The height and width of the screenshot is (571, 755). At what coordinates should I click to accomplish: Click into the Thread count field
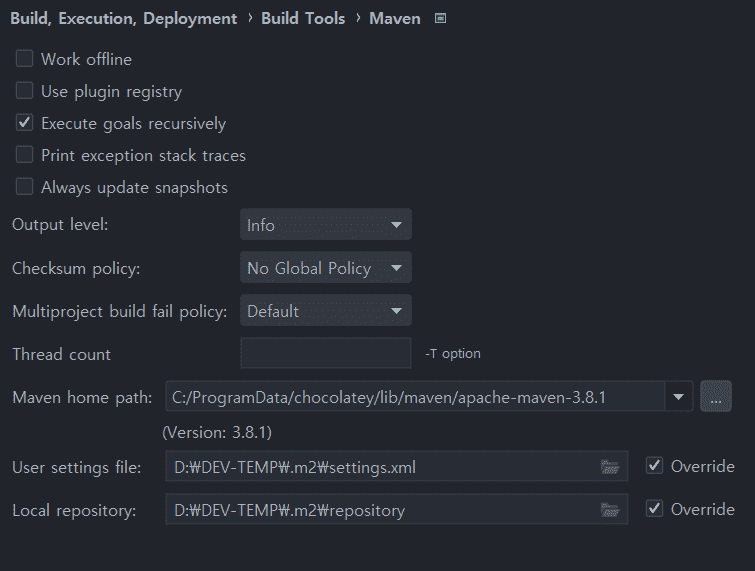click(x=325, y=353)
